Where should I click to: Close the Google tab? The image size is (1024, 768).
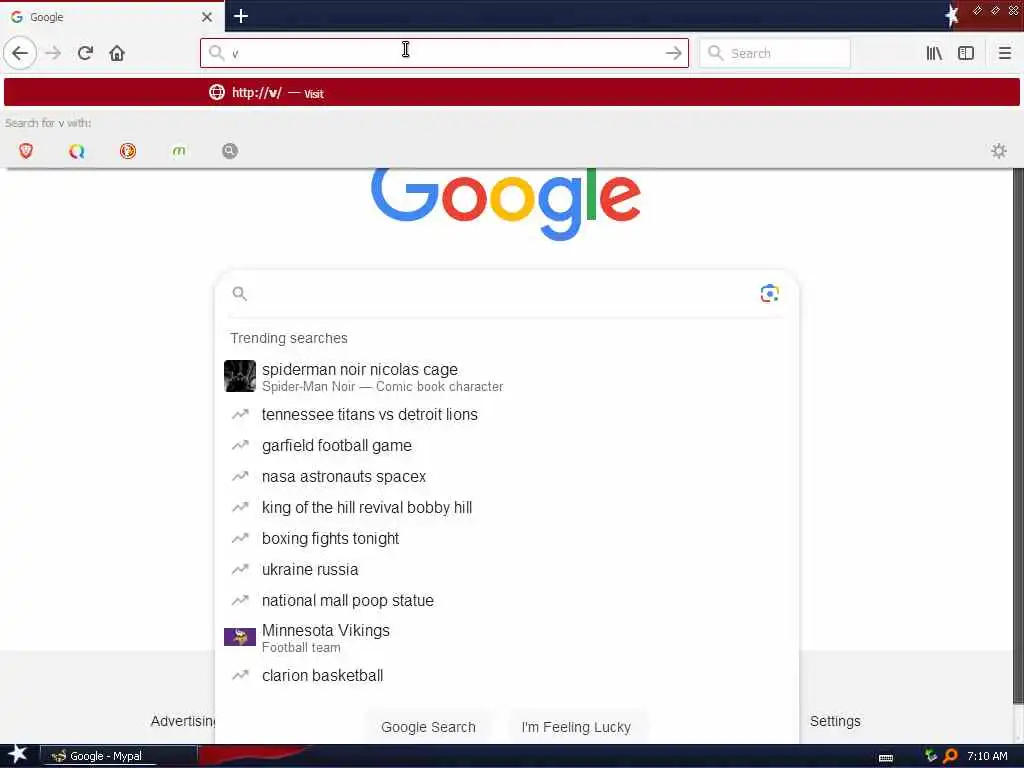pos(206,17)
